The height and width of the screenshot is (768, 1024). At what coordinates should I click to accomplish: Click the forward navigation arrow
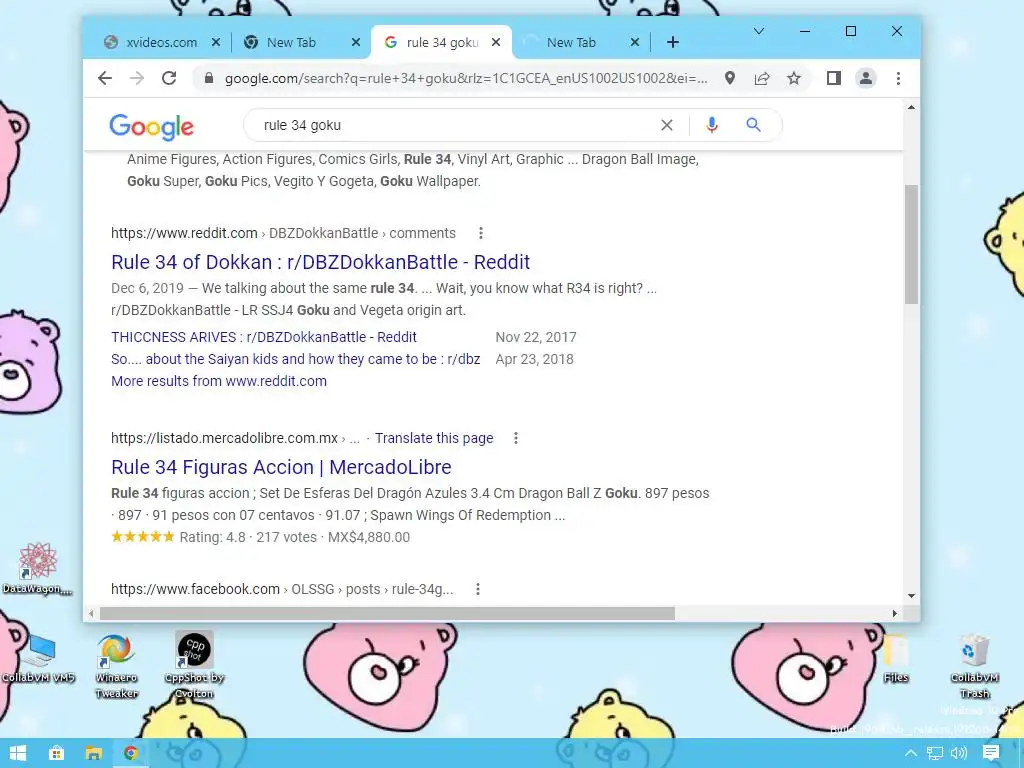coord(136,78)
